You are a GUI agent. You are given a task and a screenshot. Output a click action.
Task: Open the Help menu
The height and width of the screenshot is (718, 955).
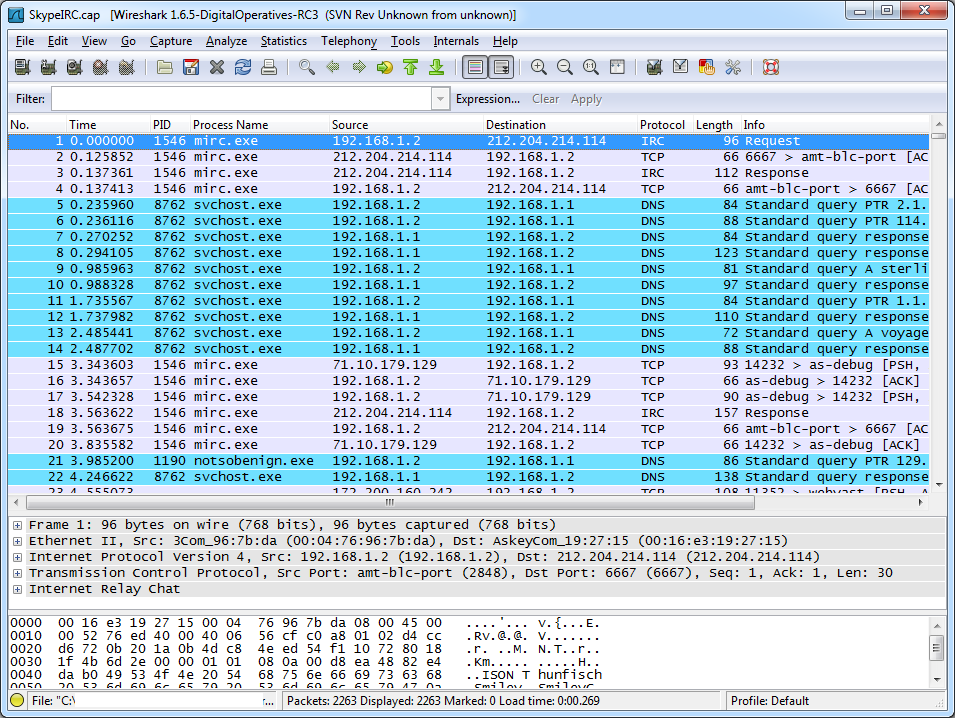point(506,41)
